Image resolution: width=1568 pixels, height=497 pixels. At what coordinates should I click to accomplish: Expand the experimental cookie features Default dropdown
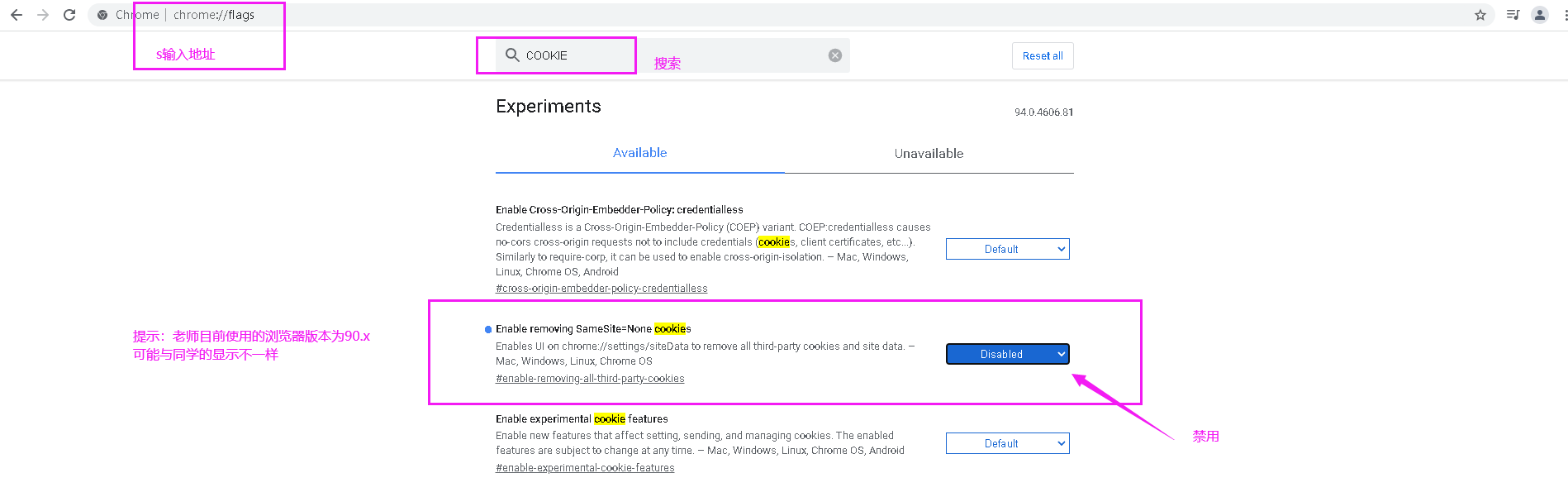[1007, 443]
